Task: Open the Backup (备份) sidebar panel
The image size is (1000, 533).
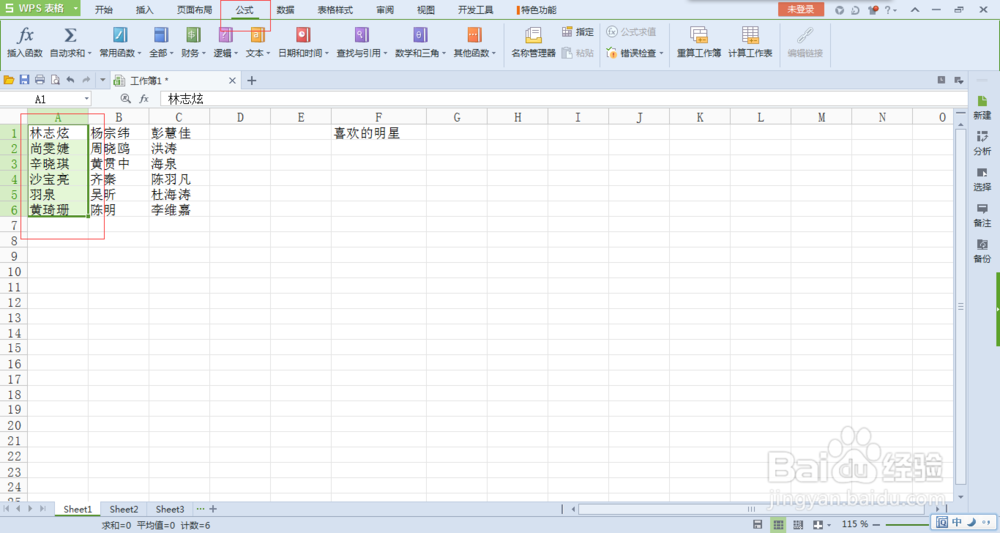Action: click(982, 251)
